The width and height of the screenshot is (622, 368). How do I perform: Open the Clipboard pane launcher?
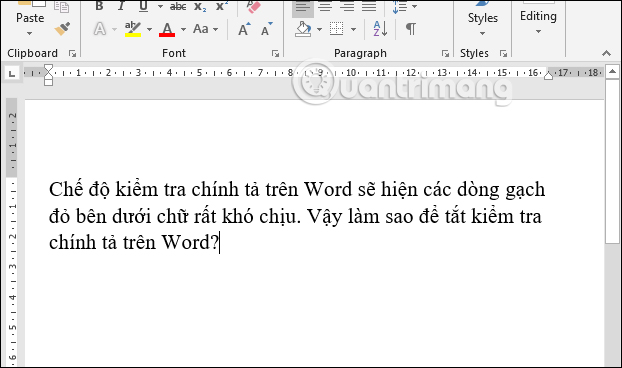pyautogui.click(x=72, y=54)
